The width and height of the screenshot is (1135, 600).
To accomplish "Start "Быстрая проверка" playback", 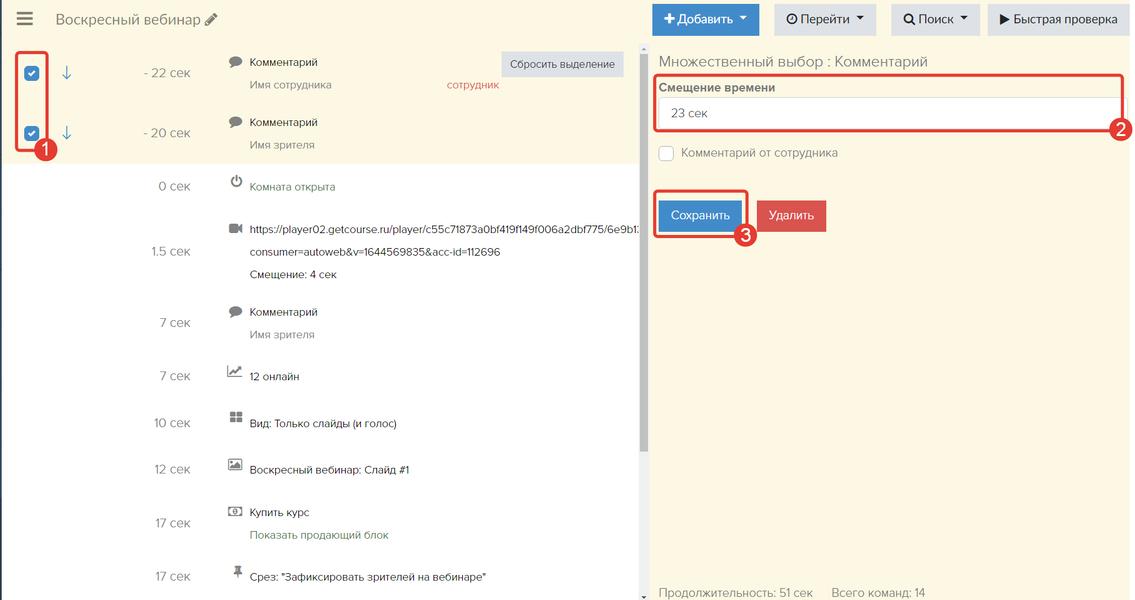I will [x=1058, y=19].
